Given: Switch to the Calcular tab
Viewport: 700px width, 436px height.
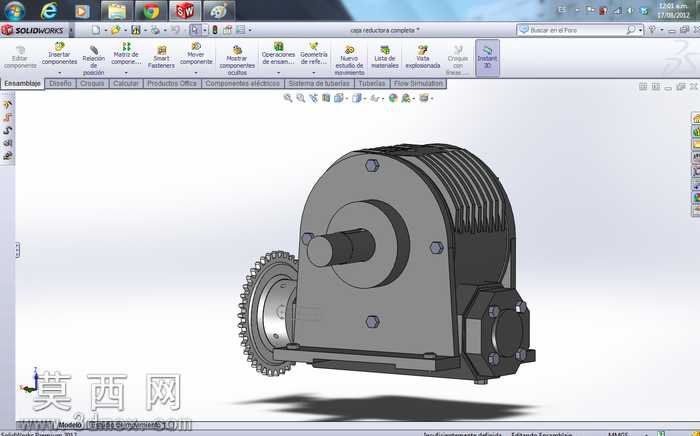Looking at the screenshot, I should click(126, 83).
